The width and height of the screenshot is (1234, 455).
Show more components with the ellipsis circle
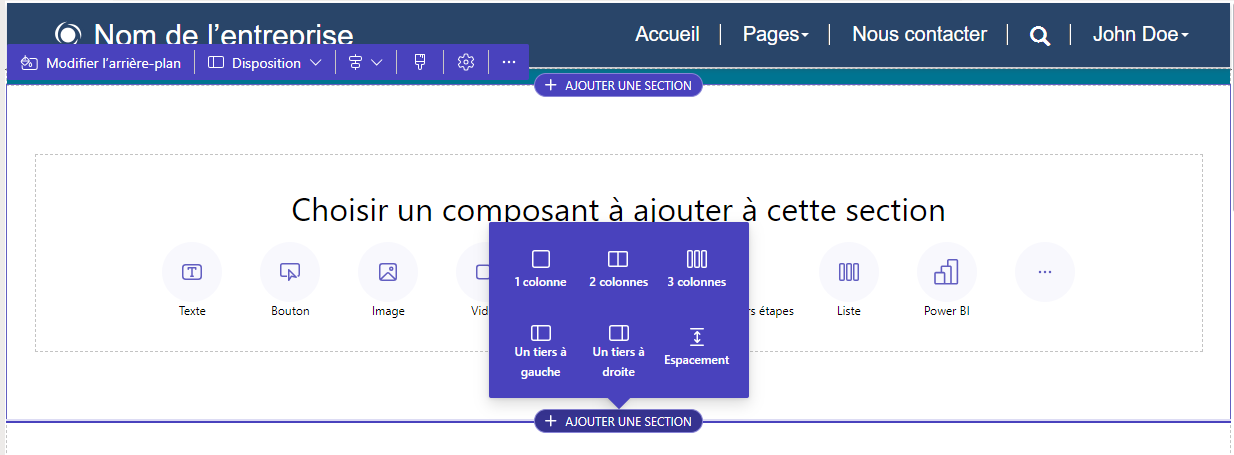coord(1045,272)
